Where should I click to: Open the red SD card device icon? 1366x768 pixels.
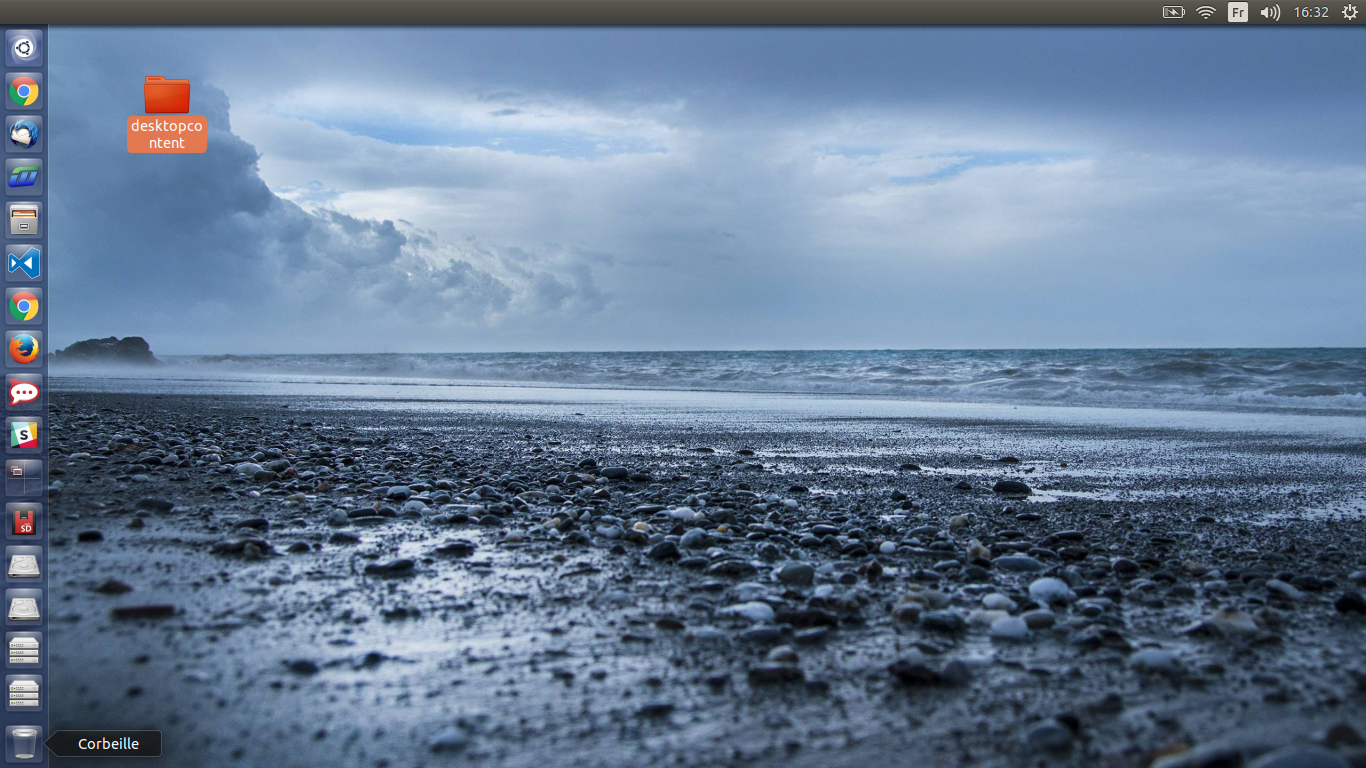coord(24,521)
